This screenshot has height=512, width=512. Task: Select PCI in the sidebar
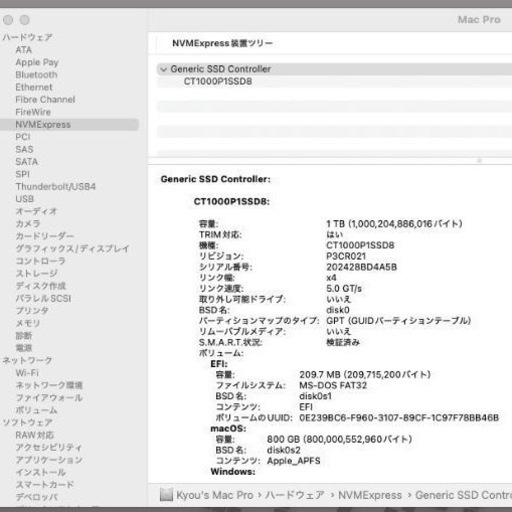click(23, 137)
